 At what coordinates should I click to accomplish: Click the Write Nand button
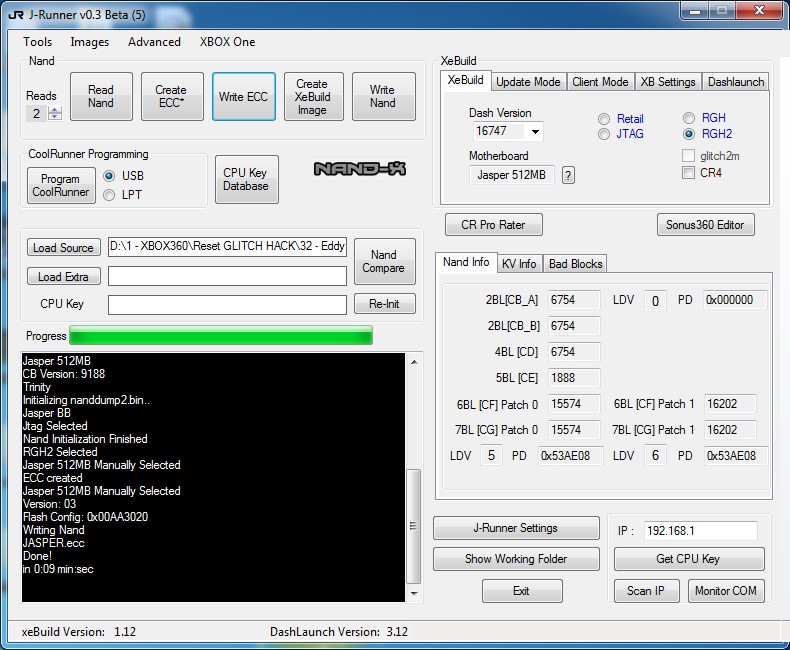(383, 96)
